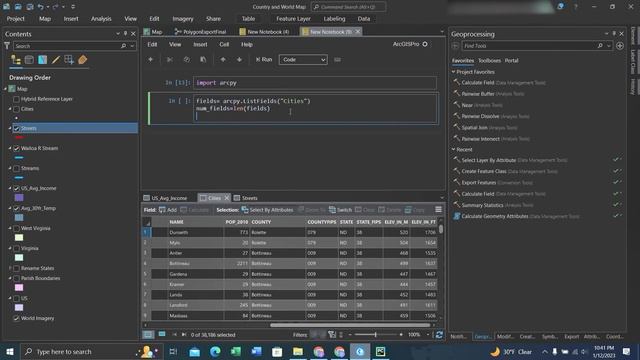Image resolution: width=640 pixels, height=360 pixels.
Task: Insert a notebook cell with plus icon
Action: tap(151, 60)
